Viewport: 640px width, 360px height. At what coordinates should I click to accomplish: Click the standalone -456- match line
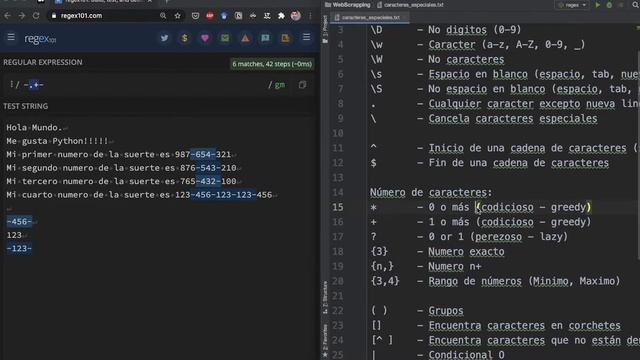(x=19, y=222)
